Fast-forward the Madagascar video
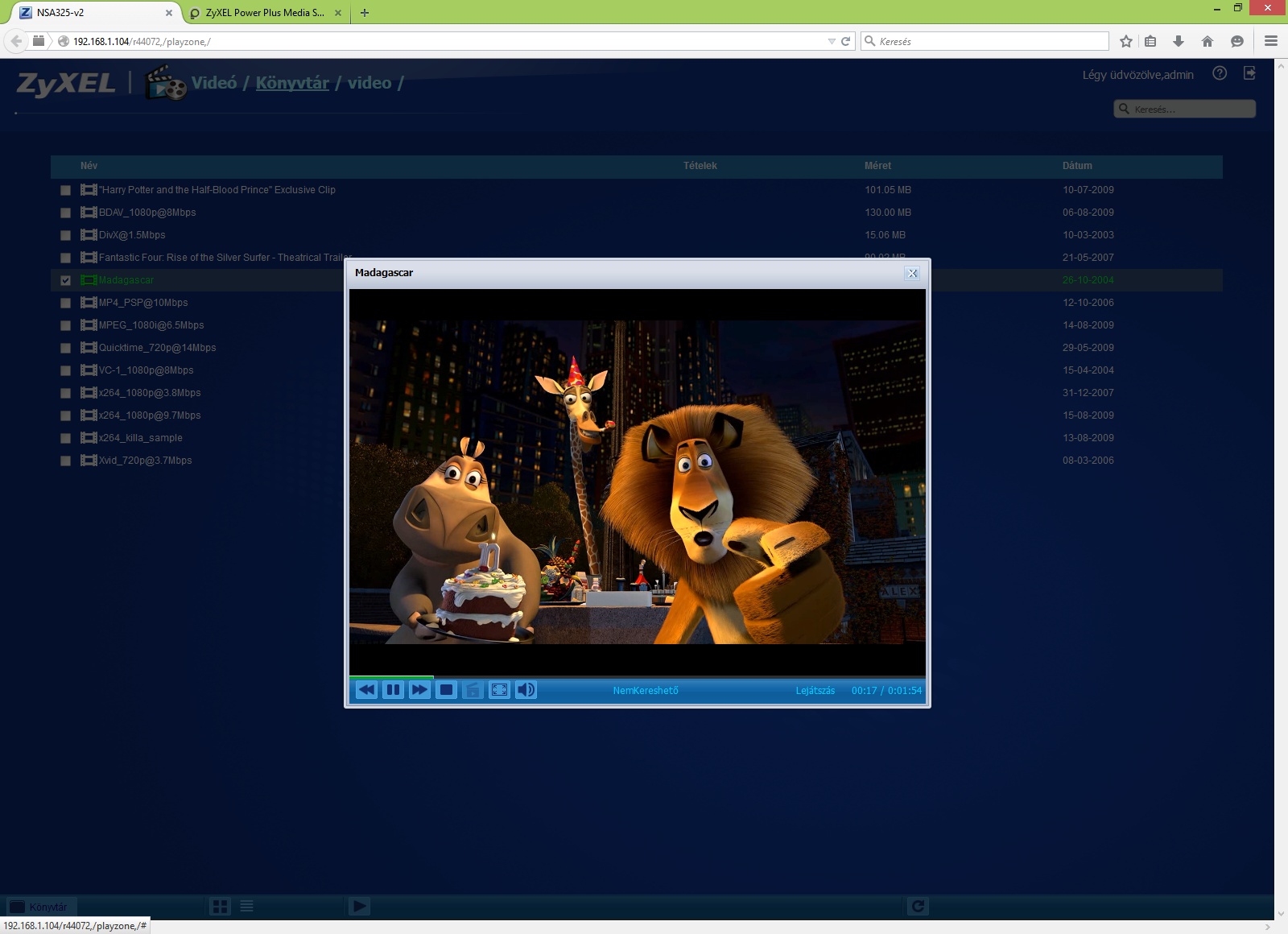Image resolution: width=1288 pixels, height=934 pixels. [x=419, y=690]
